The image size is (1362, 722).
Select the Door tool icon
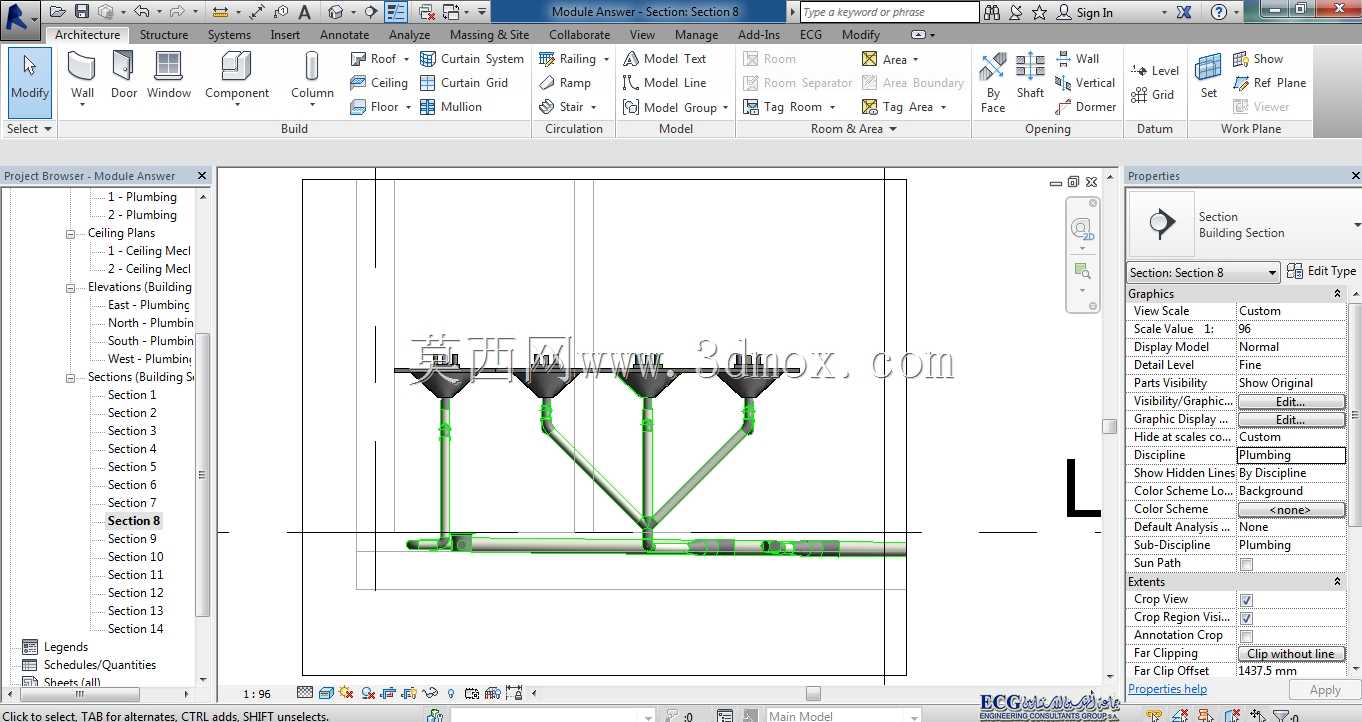click(x=123, y=67)
